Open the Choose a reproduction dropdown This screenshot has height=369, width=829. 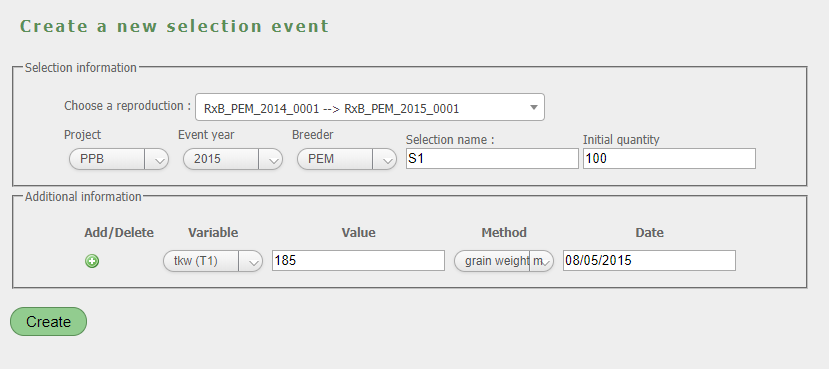coord(370,107)
